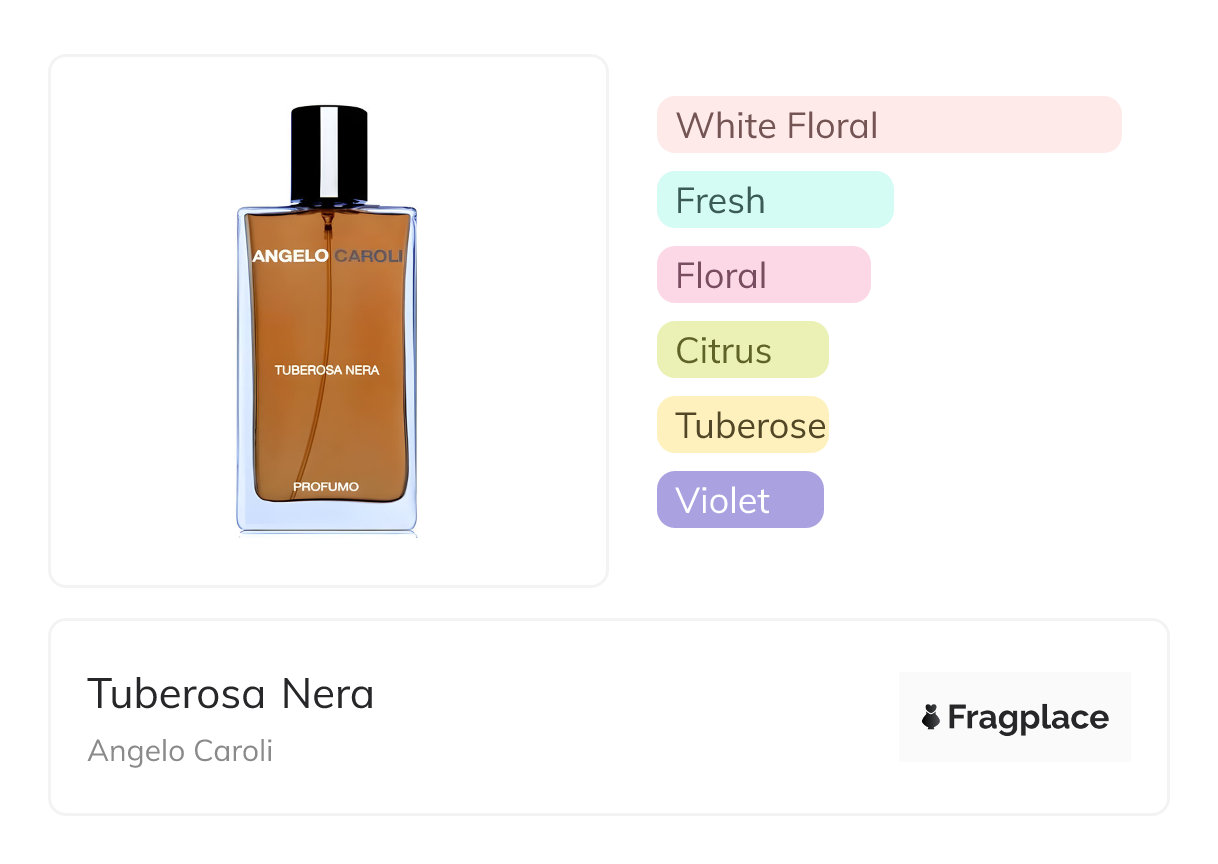Open the Tuberosa Nera fragrance title

click(x=231, y=694)
